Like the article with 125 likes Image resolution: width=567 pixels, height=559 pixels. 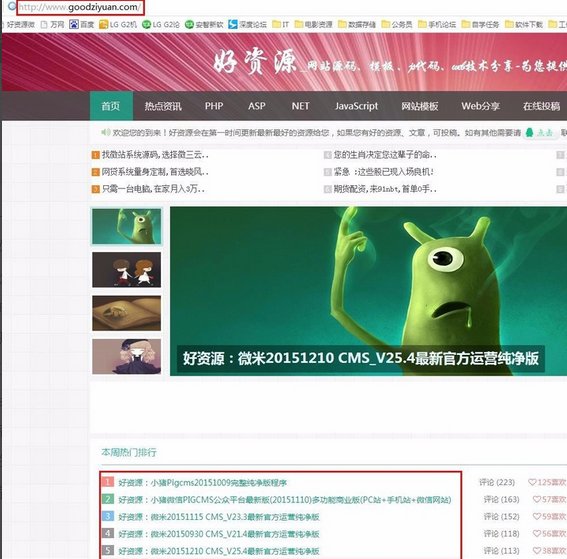click(x=547, y=482)
